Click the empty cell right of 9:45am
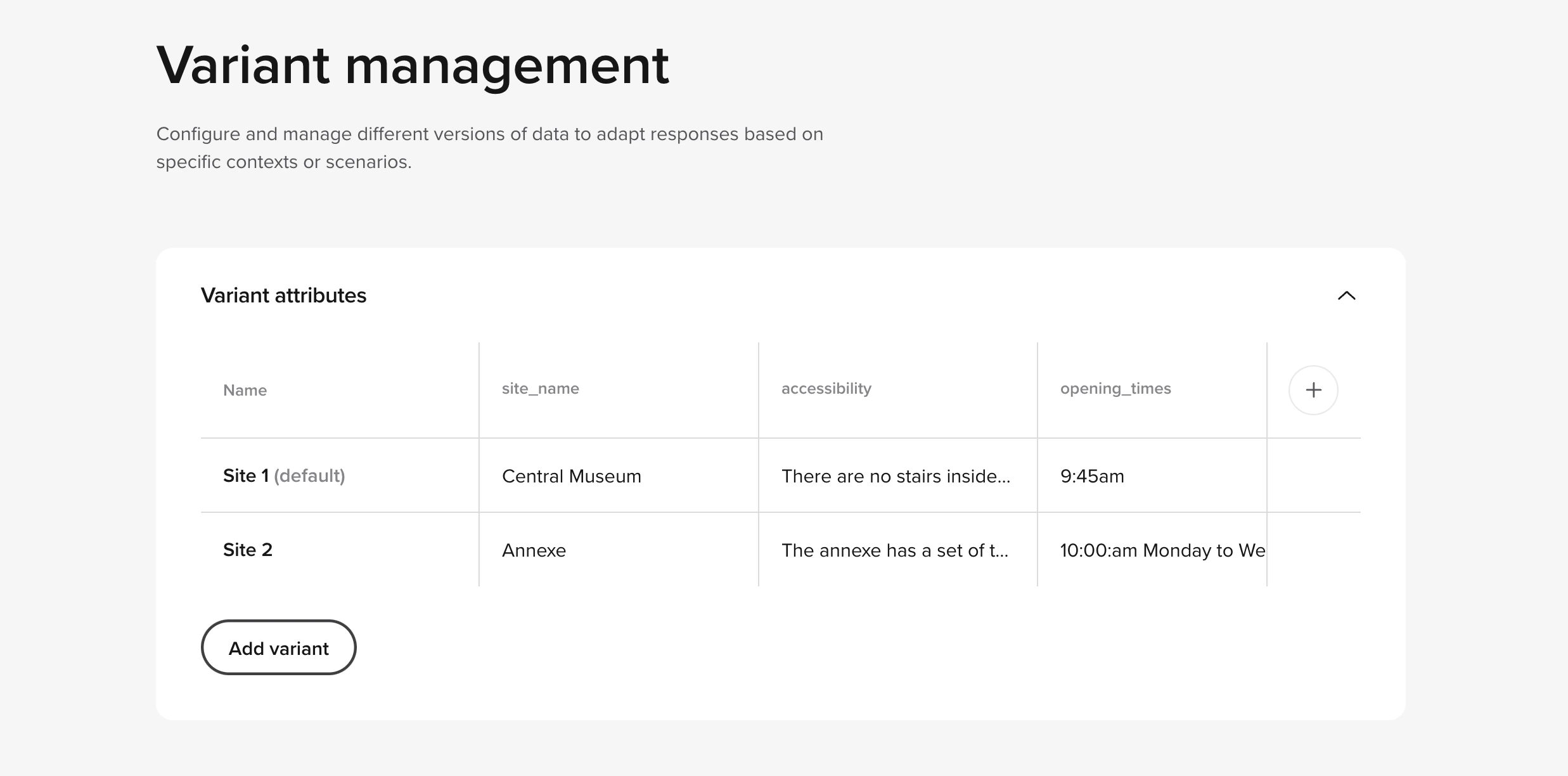The image size is (1568, 776). point(1313,475)
